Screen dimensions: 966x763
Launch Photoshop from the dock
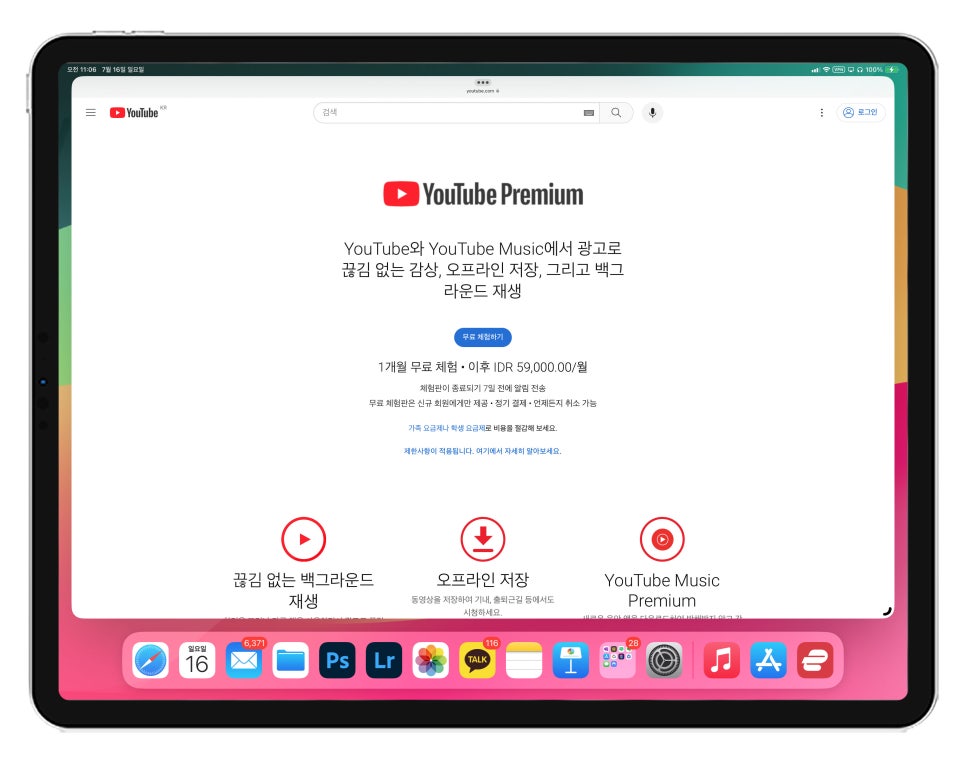pos(337,660)
